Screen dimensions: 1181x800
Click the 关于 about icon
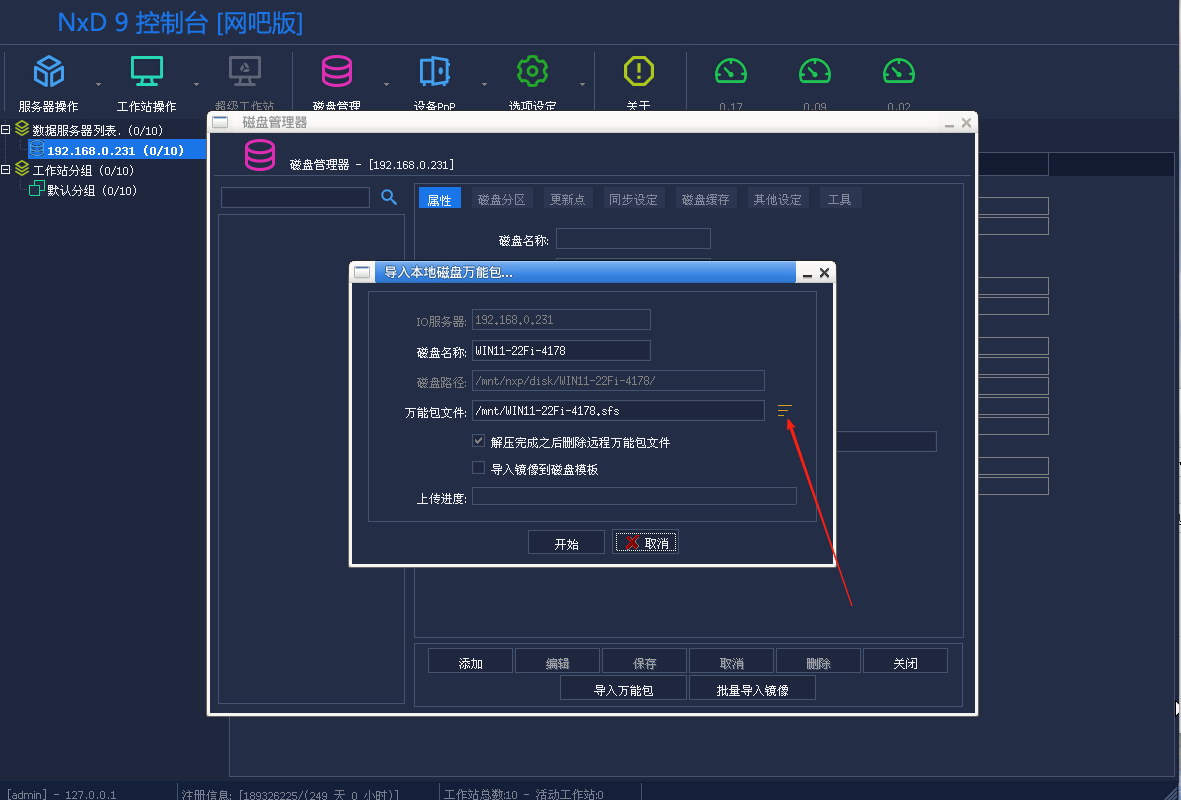tap(639, 71)
